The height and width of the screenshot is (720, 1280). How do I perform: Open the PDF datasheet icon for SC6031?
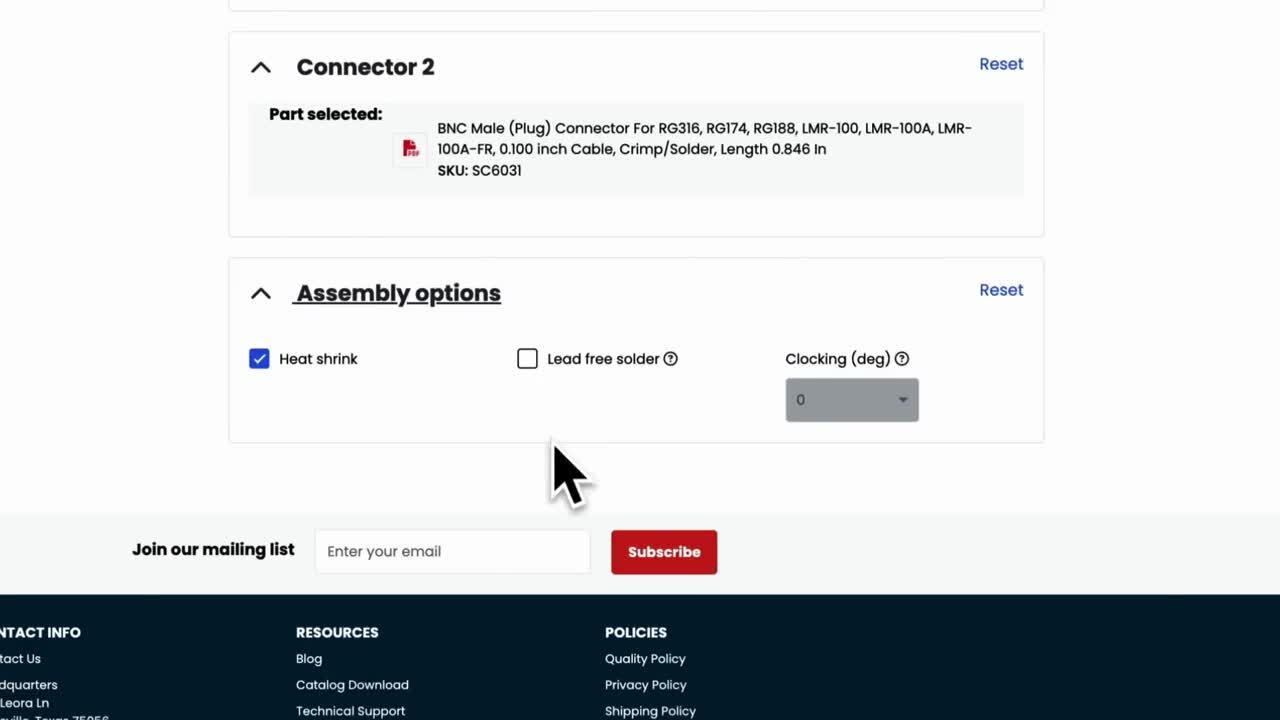pyautogui.click(x=410, y=149)
